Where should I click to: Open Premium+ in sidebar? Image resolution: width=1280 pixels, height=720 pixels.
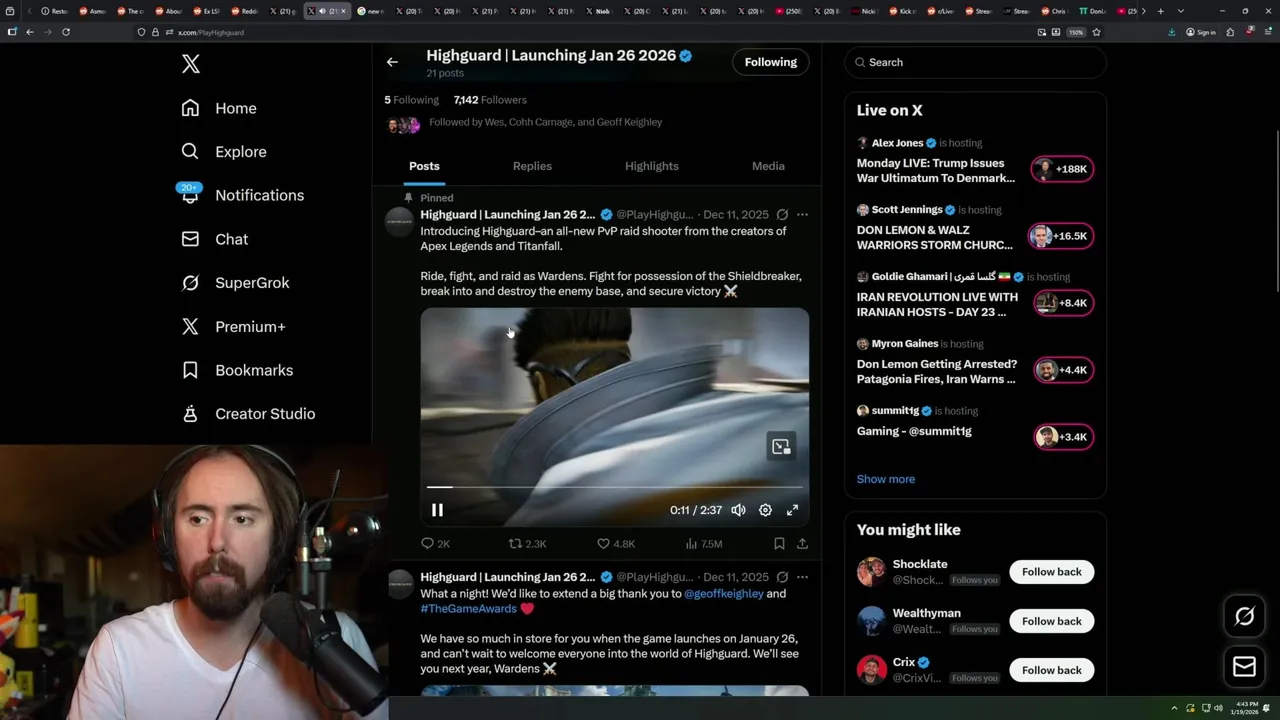(x=233, y=326)
